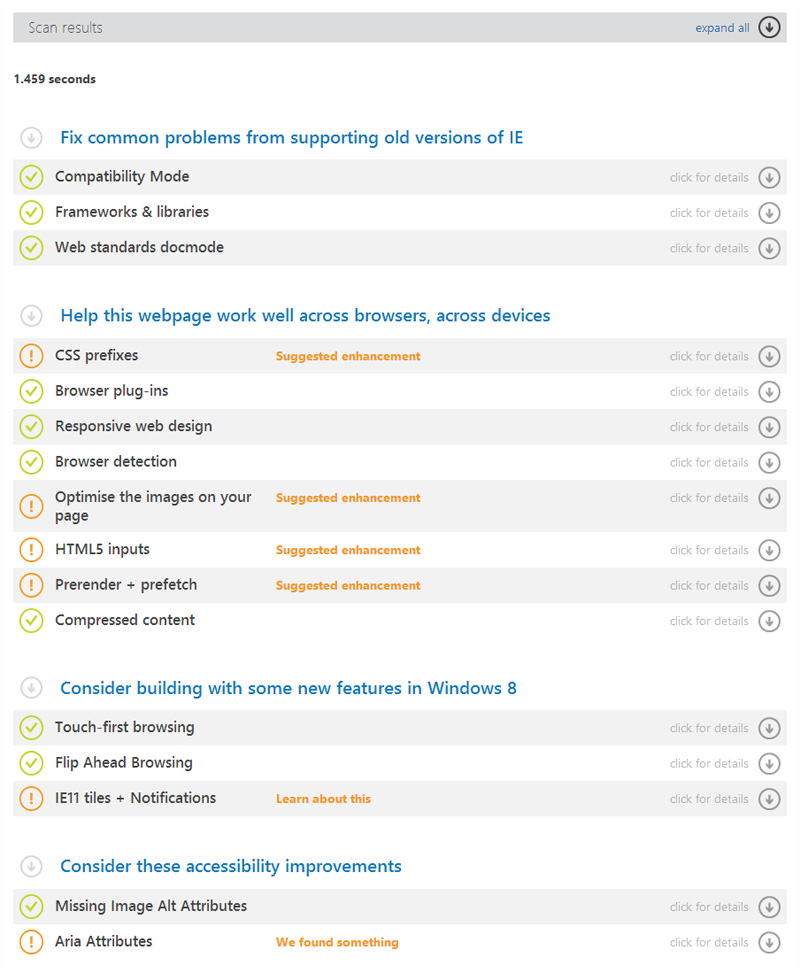The width and height of the screenshot is (800, 973).
Task: Expand details arrow for Frameworks & libraries
Action: (769, 213)
